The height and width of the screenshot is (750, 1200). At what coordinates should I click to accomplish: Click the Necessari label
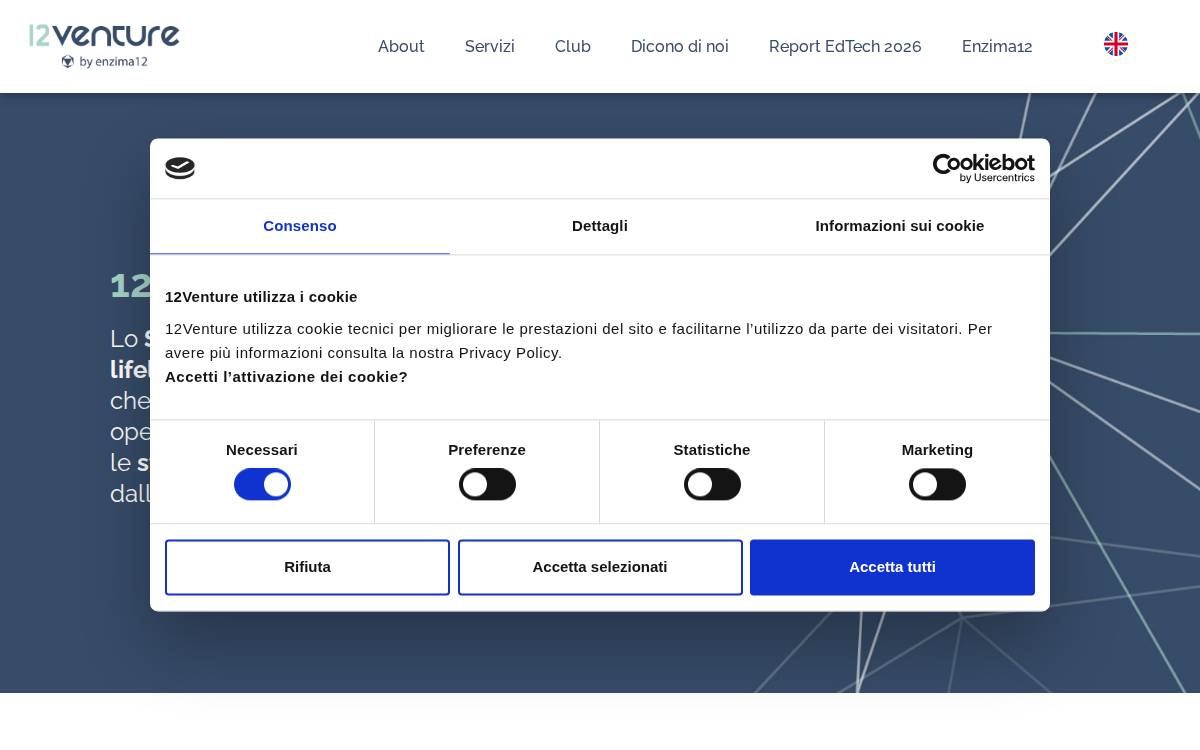pyautogui.click(x=262, y=450)
